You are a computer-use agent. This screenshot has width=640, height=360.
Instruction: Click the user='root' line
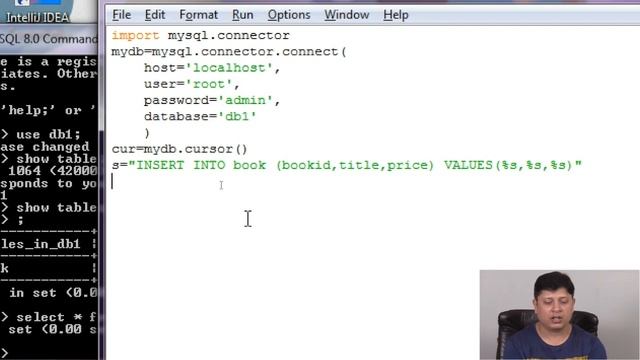click(x=191, y=84)
